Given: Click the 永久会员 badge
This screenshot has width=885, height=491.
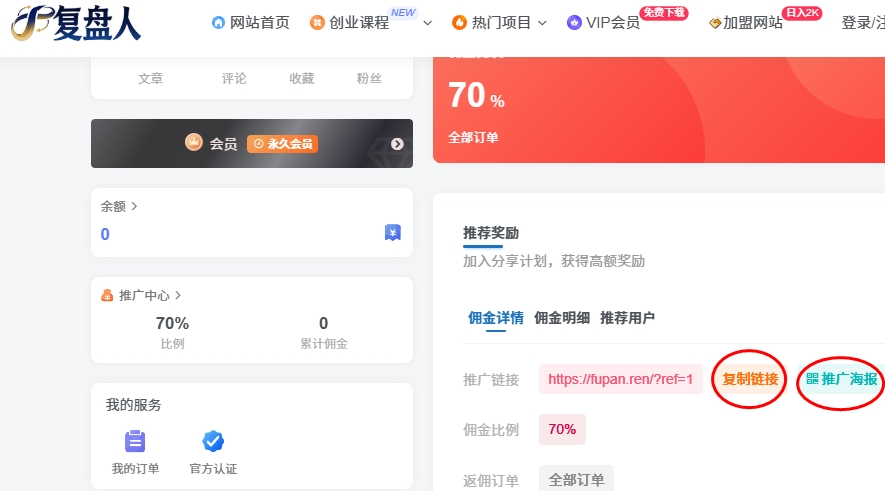Looking at the screenshot, I should tap(281, 144).
